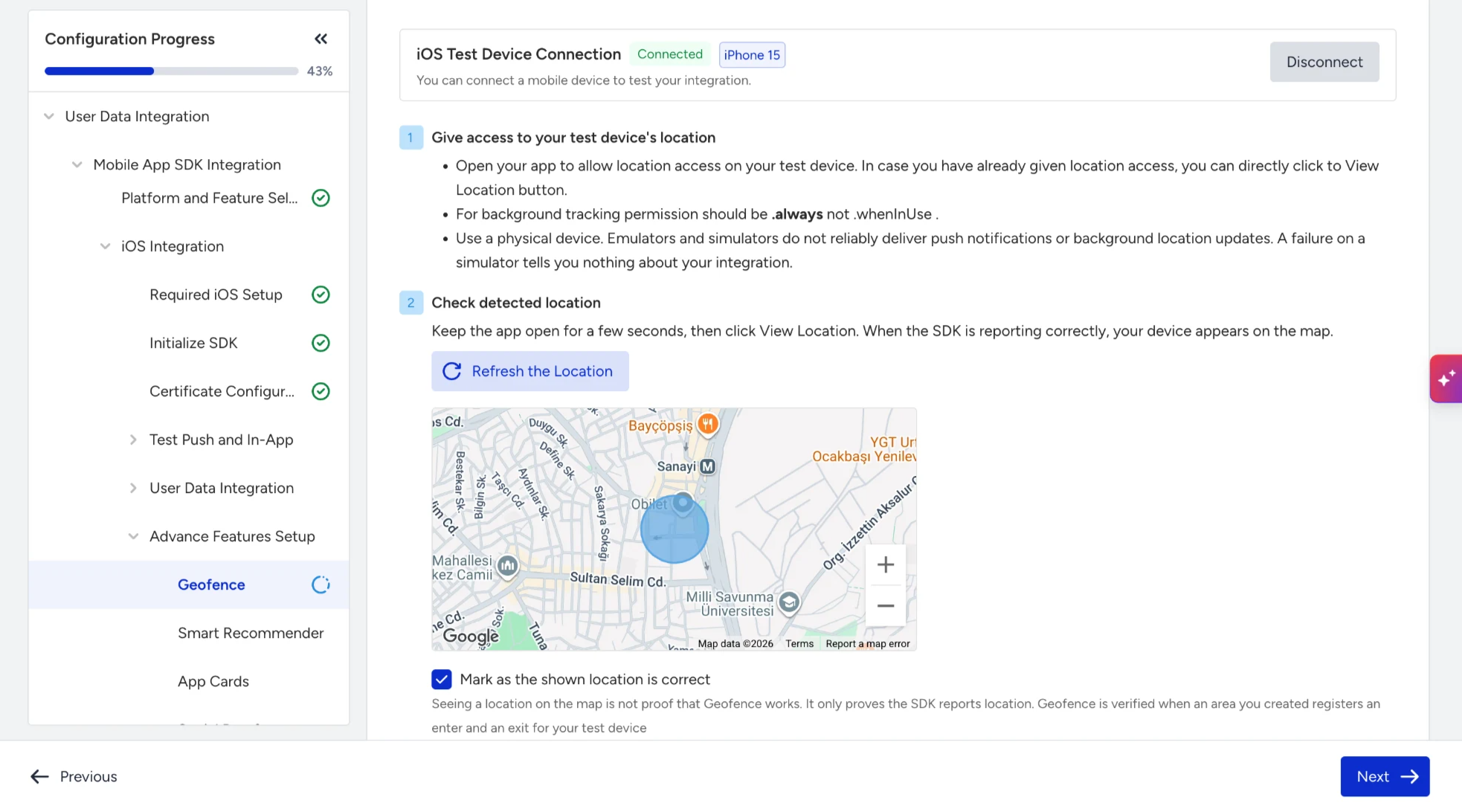The width and height of the screenshot is (1462, 812).
Task: Click the checkmark next to Required iOS Setup
Action: coord(321,294)
